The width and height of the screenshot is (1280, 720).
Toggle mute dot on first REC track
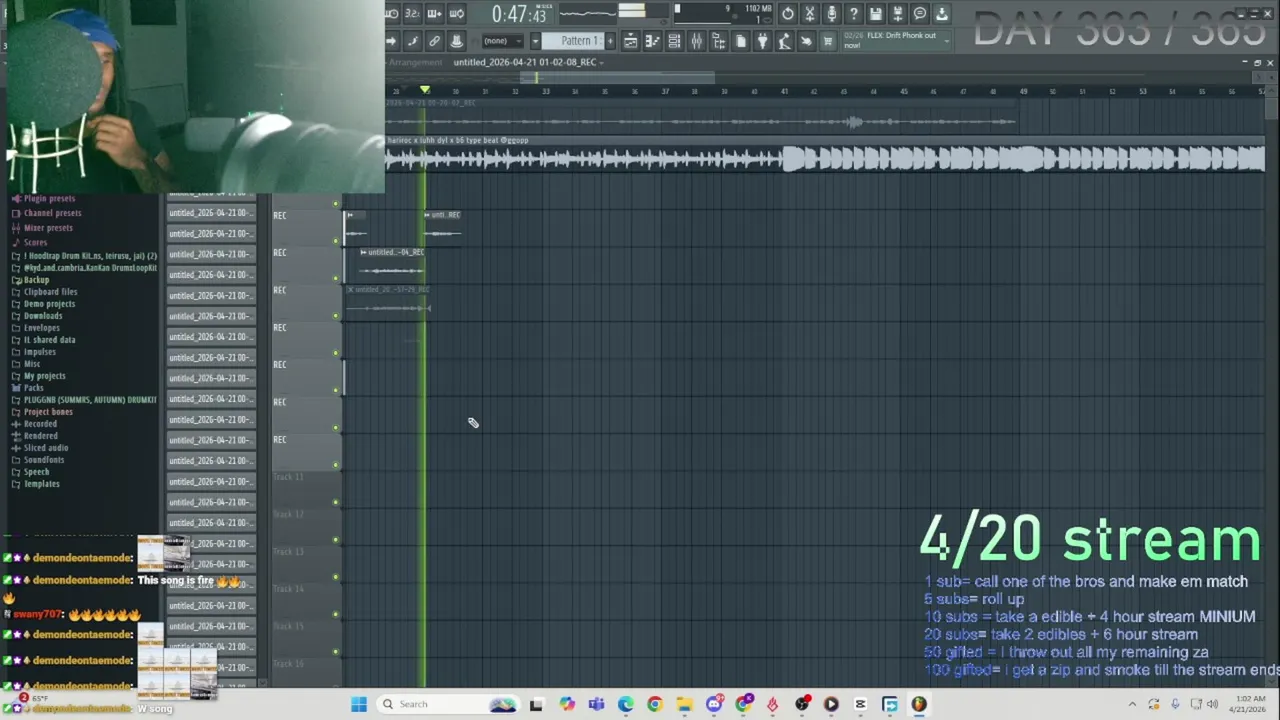[x=336, y=241]
